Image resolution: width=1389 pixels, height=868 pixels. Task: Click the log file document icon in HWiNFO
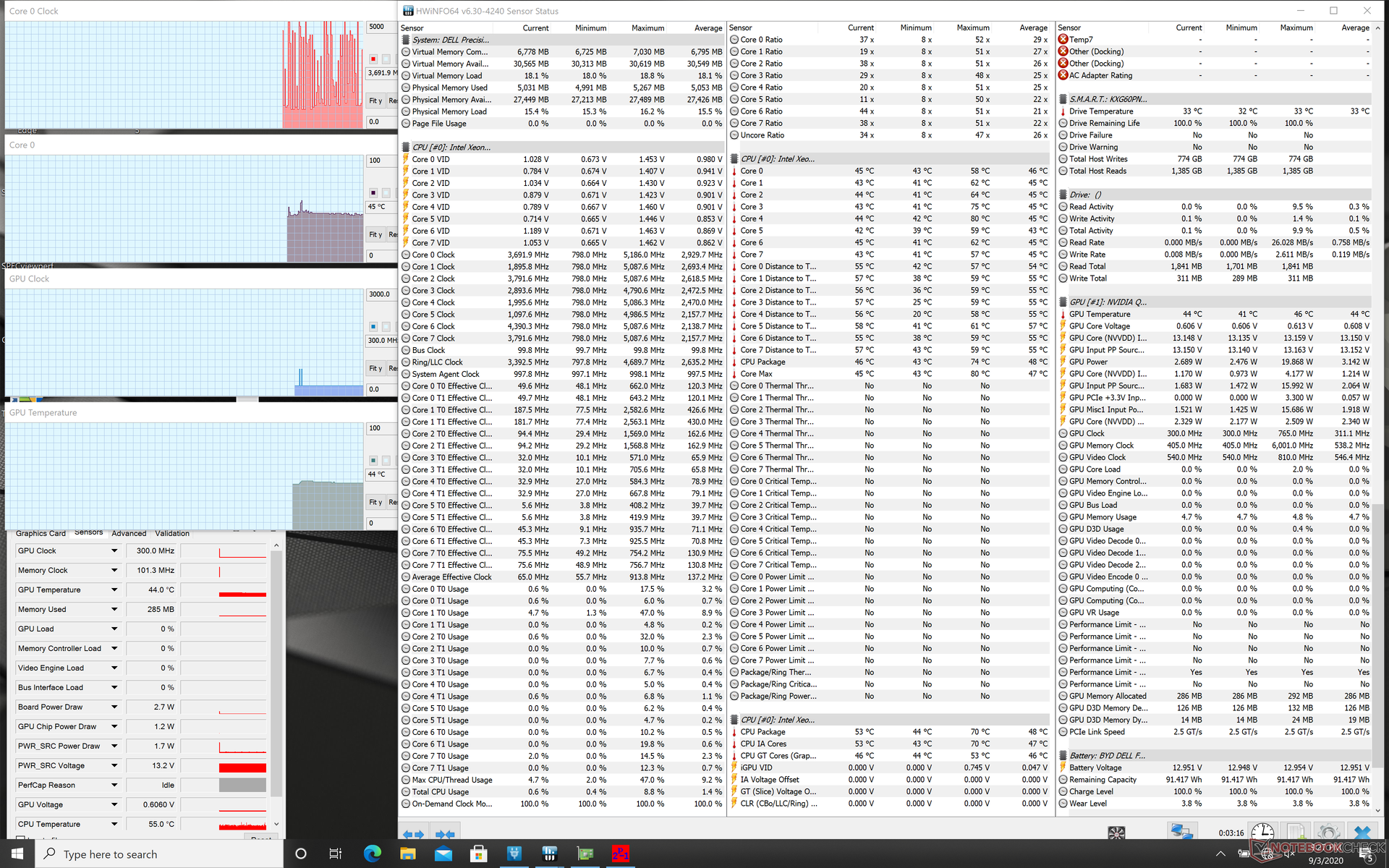[1296, 832]
